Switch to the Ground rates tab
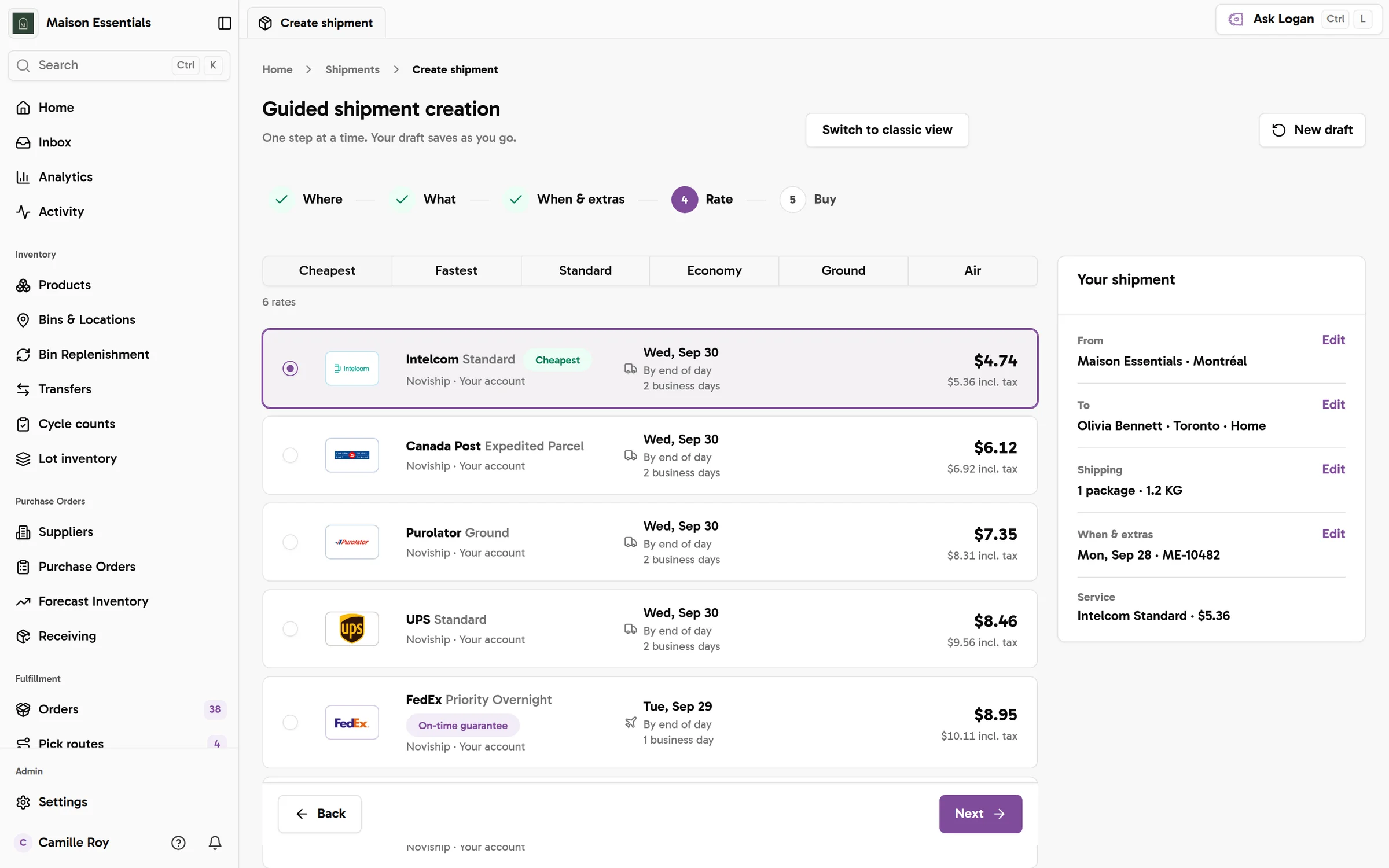The width and height of the screenshot is (1389, 868). [x=843, y=271]
